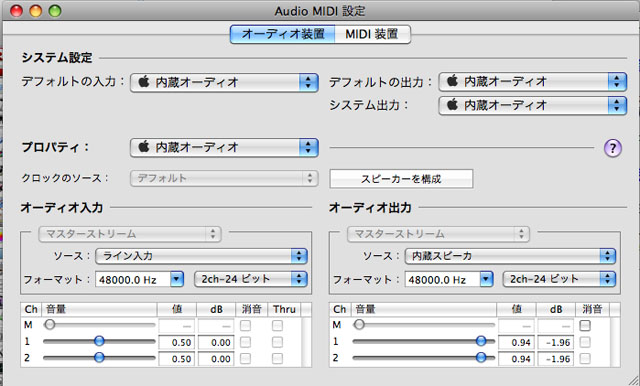Open the システム出力 device dropdown
640x386 pixels.
click(x=533, y=105)
